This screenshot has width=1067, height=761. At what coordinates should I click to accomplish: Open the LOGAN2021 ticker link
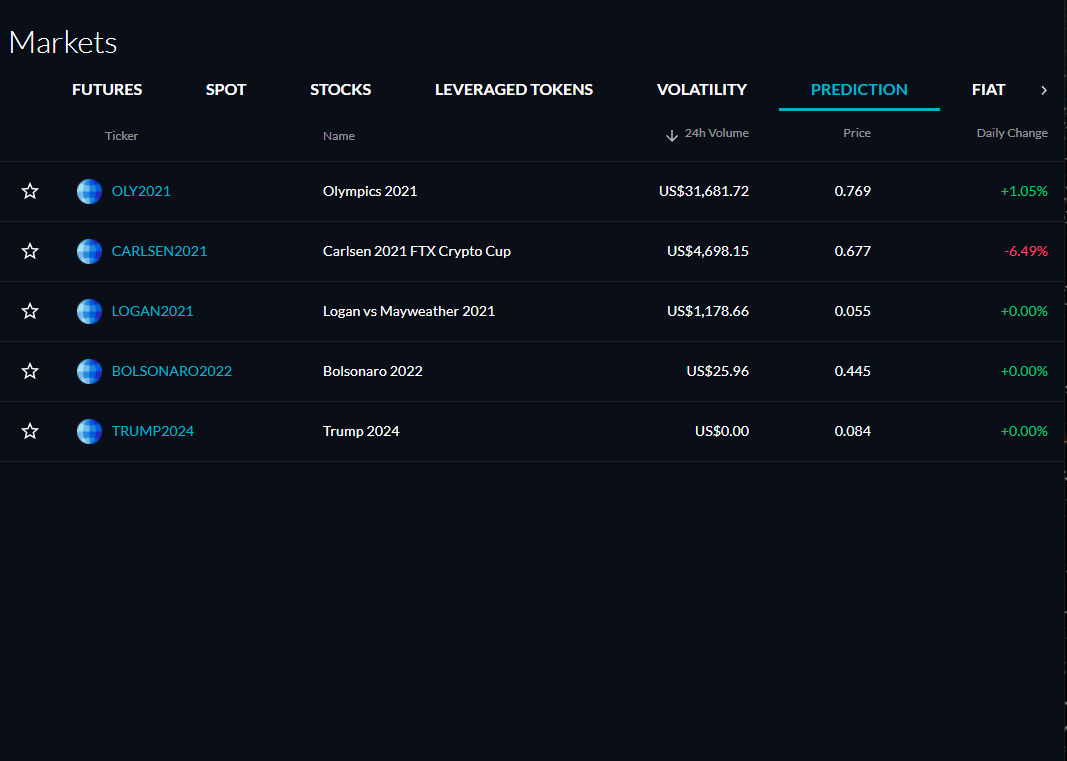click(152, 311)
